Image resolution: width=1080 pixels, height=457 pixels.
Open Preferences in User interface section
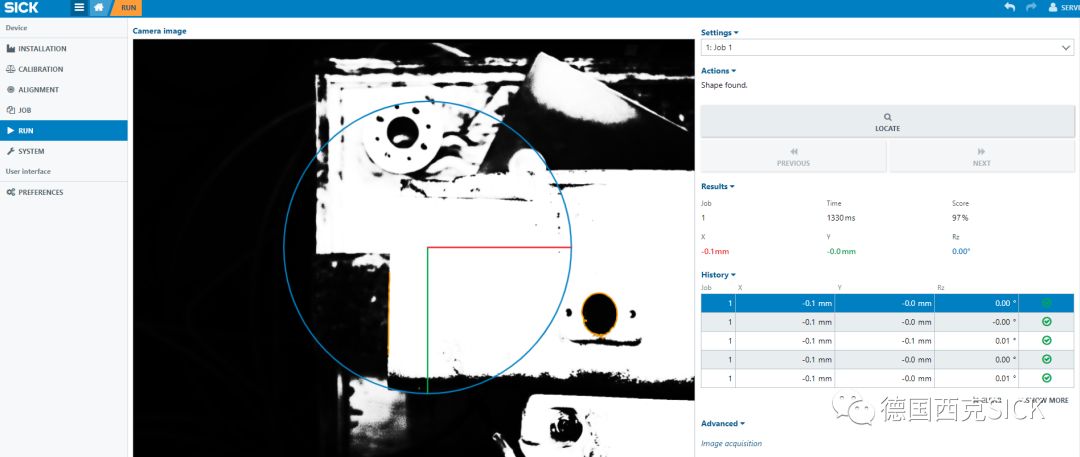[40, 192]
